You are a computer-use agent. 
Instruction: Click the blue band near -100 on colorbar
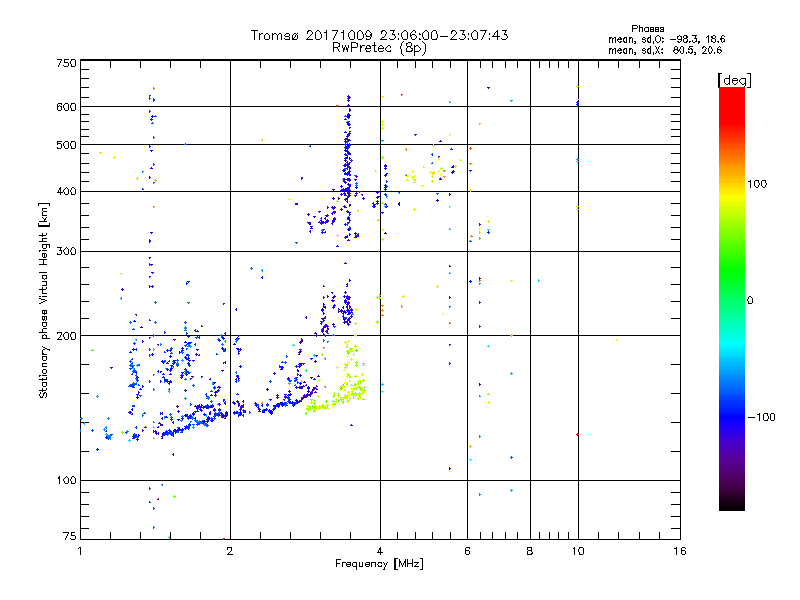(x=732, y=417)
